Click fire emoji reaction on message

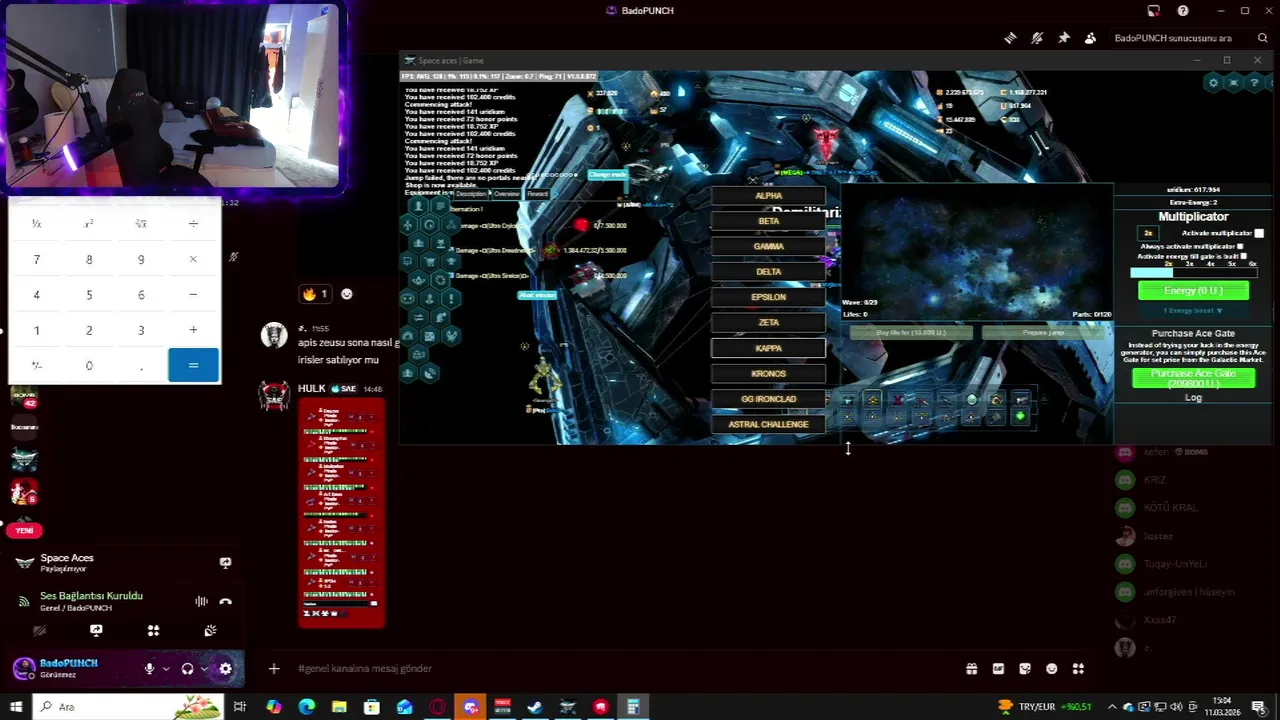[x=315, y=294]
